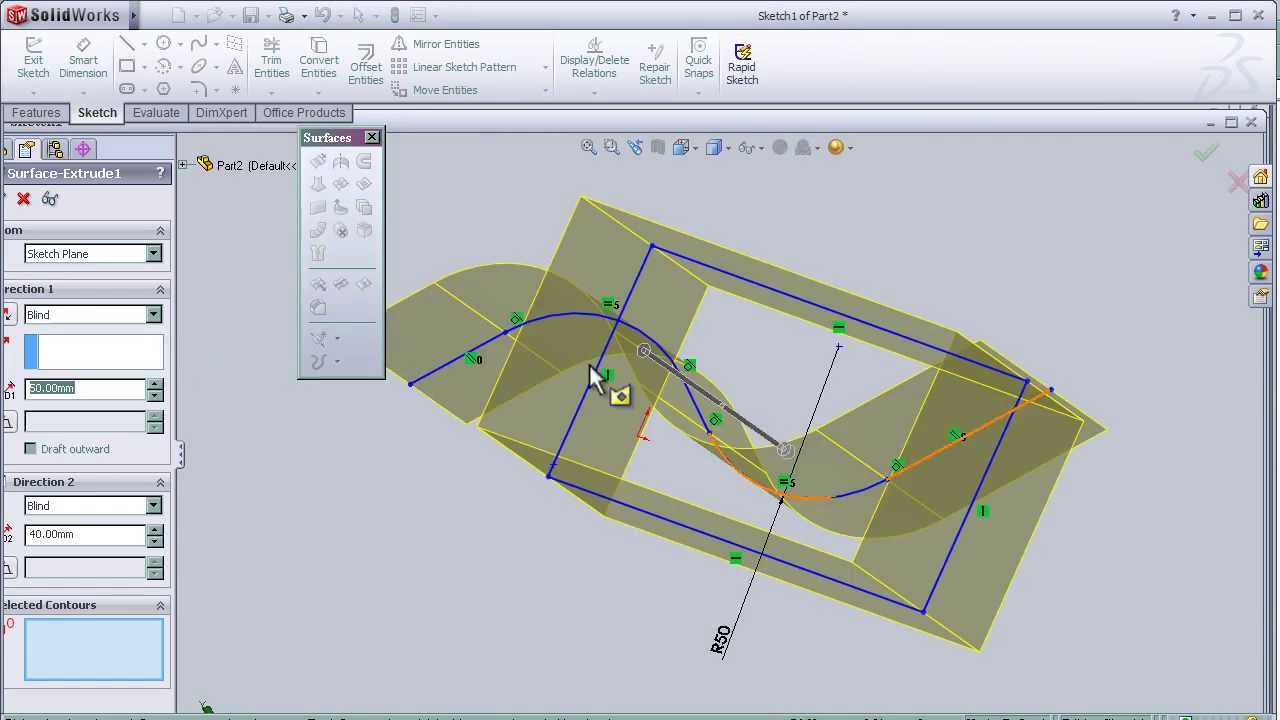
Task: Click Linear Sketch Pattern
Action: pyautogui.click(x=453, y=67)
